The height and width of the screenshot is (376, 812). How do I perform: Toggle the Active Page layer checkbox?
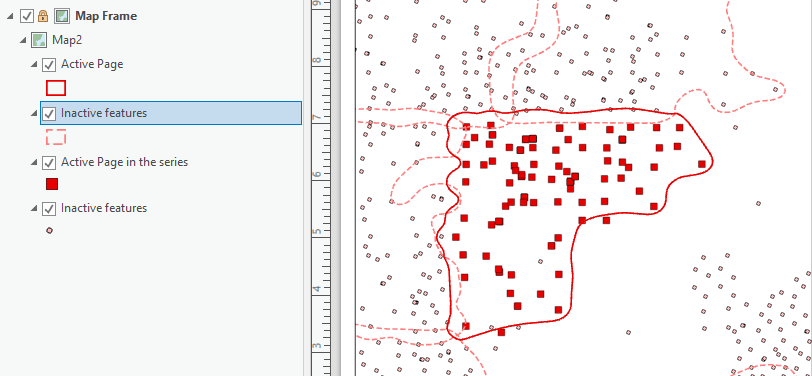(x=49, y=65)
